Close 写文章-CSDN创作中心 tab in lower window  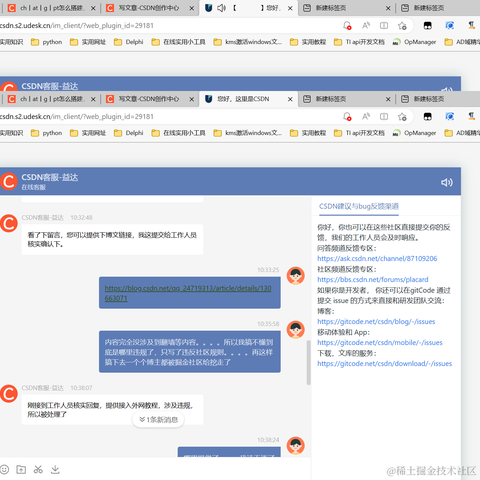click(x=192, y=99)
